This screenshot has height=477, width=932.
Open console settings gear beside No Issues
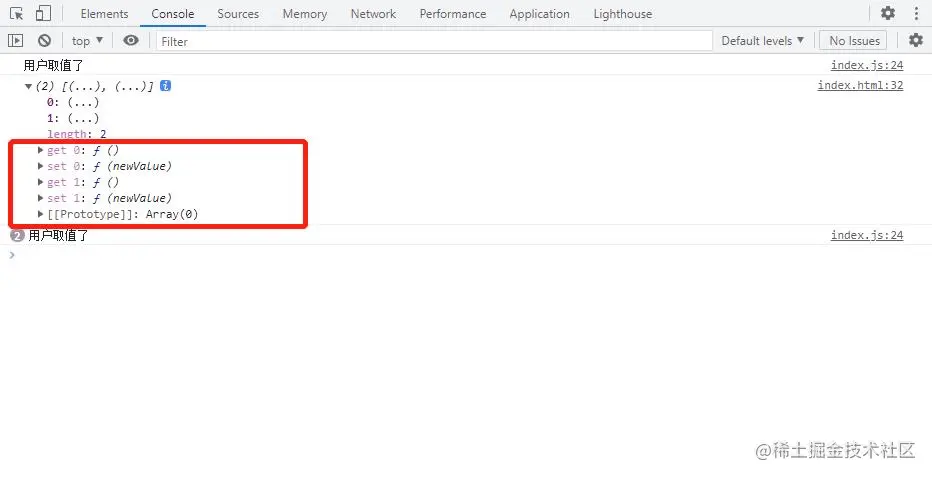(916, 40)
